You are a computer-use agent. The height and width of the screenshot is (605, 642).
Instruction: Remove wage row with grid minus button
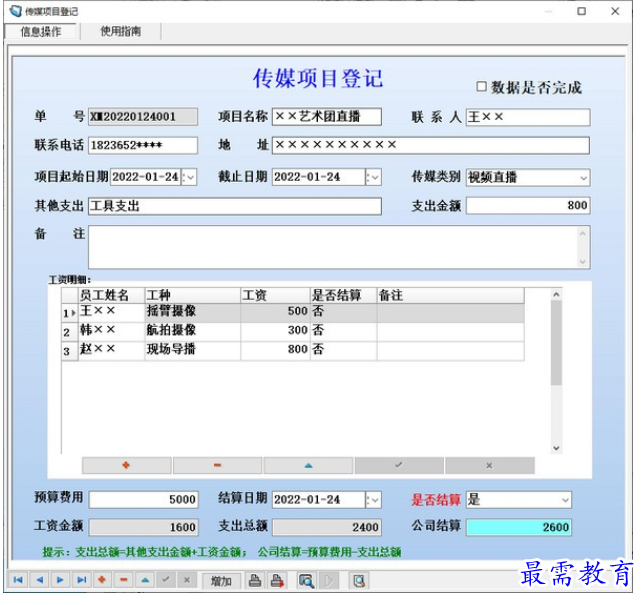[x=217, y=465]
